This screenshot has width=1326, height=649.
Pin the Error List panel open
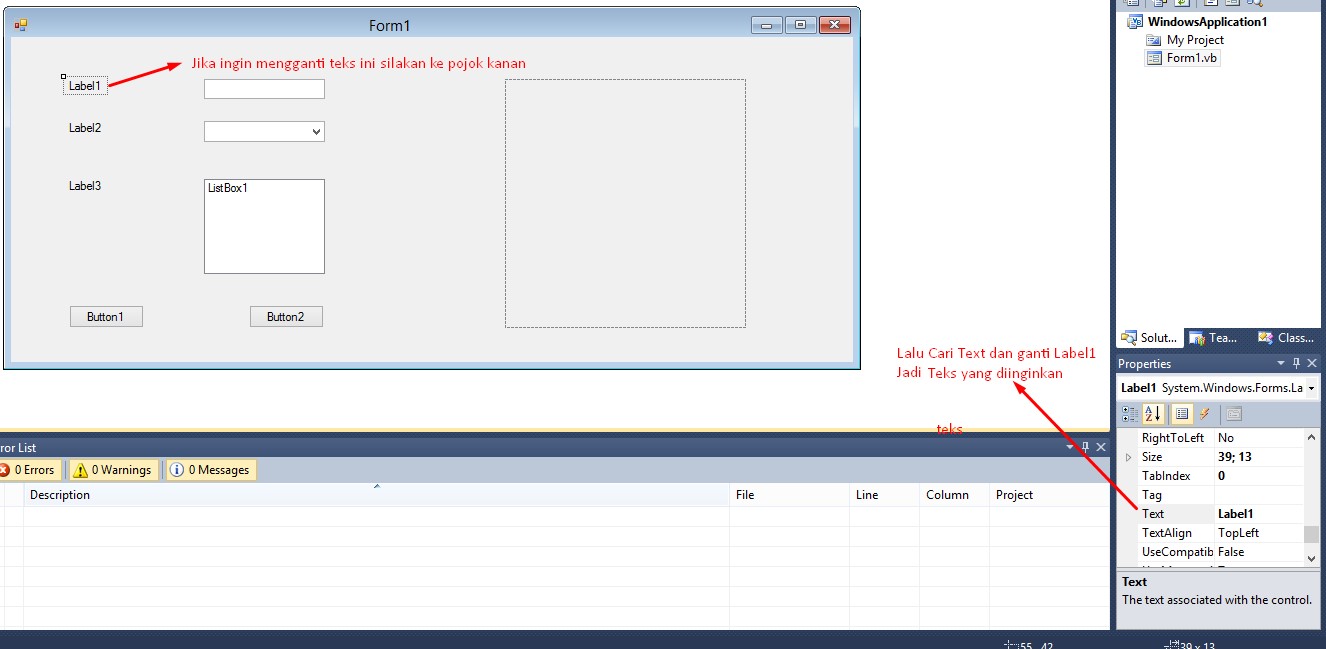tap(1084, 446)
